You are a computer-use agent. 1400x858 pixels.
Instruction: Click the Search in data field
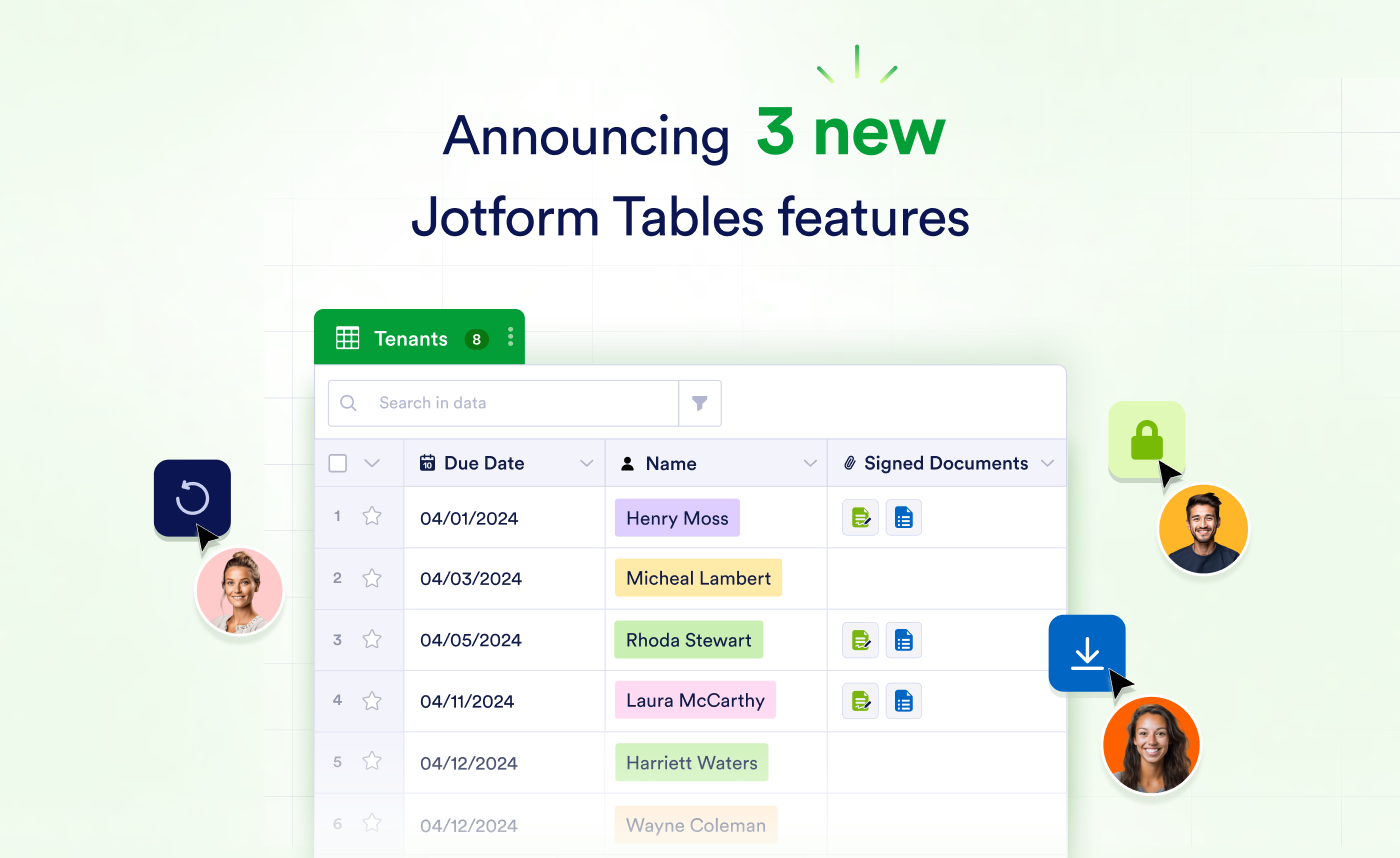tap(504, 403)
